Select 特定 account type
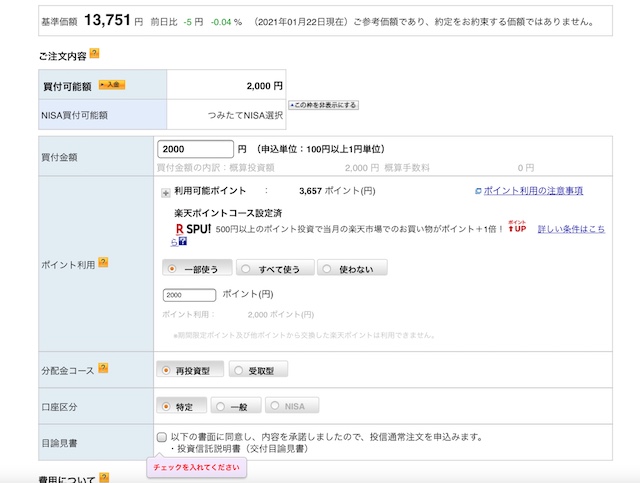 pos(183,406)
